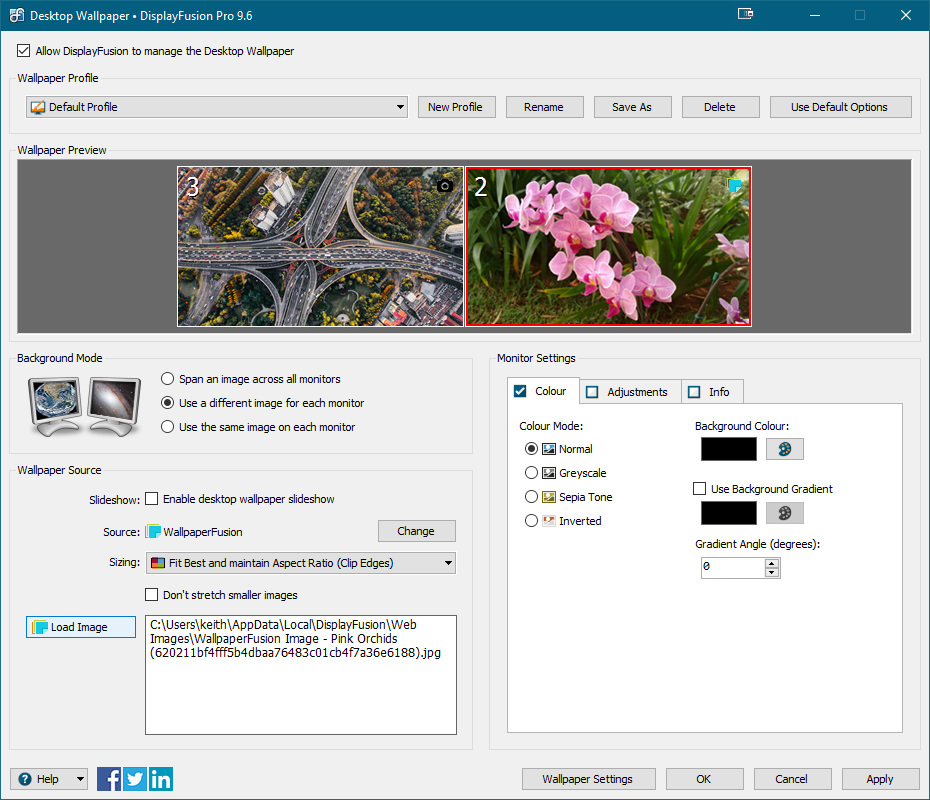930x800 pixels.
Task: Click the title bar monitor move icon
Action: 745,15
